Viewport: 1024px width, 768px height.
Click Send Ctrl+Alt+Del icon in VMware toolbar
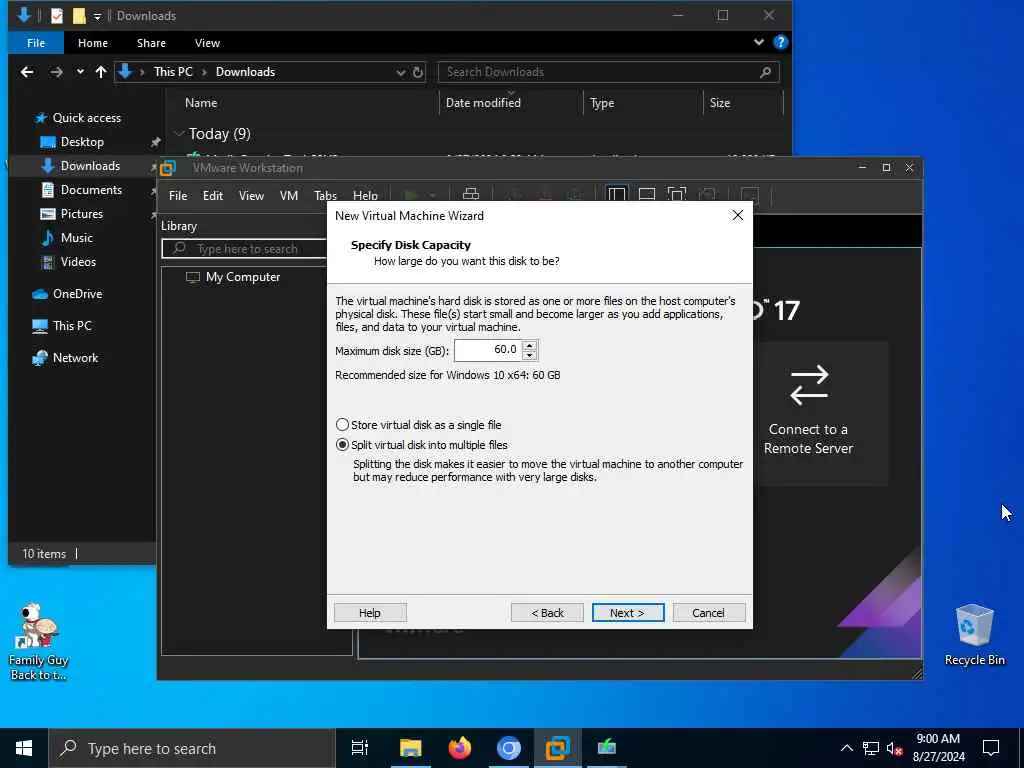pos(471,194)
